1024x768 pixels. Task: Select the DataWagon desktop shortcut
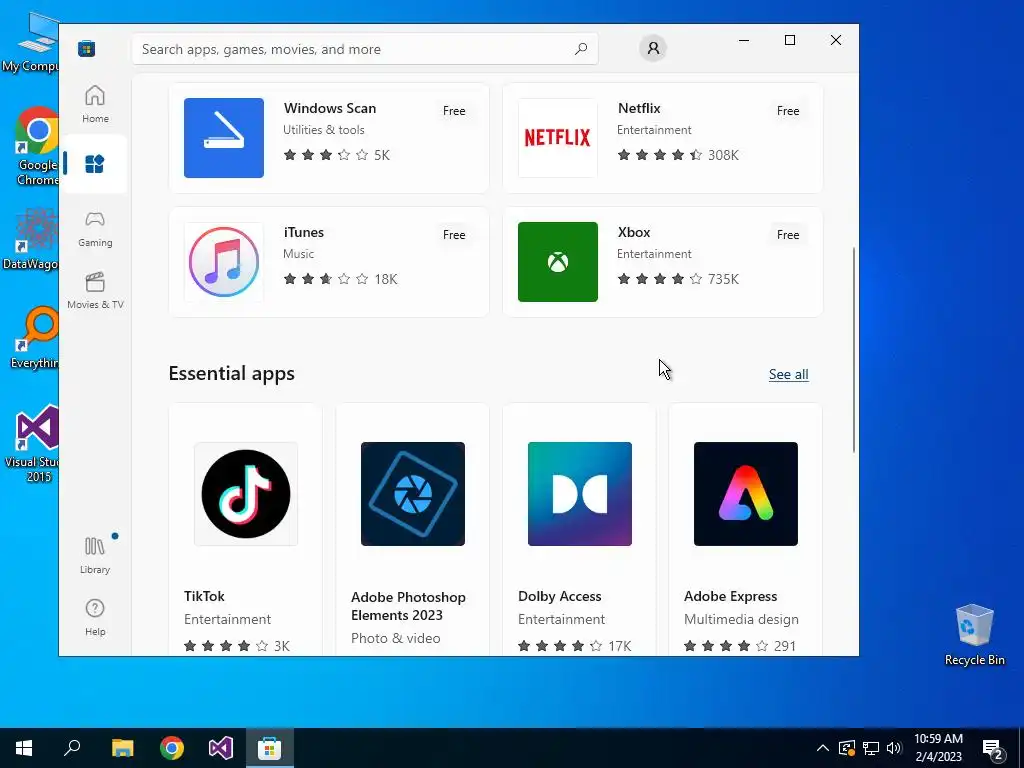tap(31, 239)
